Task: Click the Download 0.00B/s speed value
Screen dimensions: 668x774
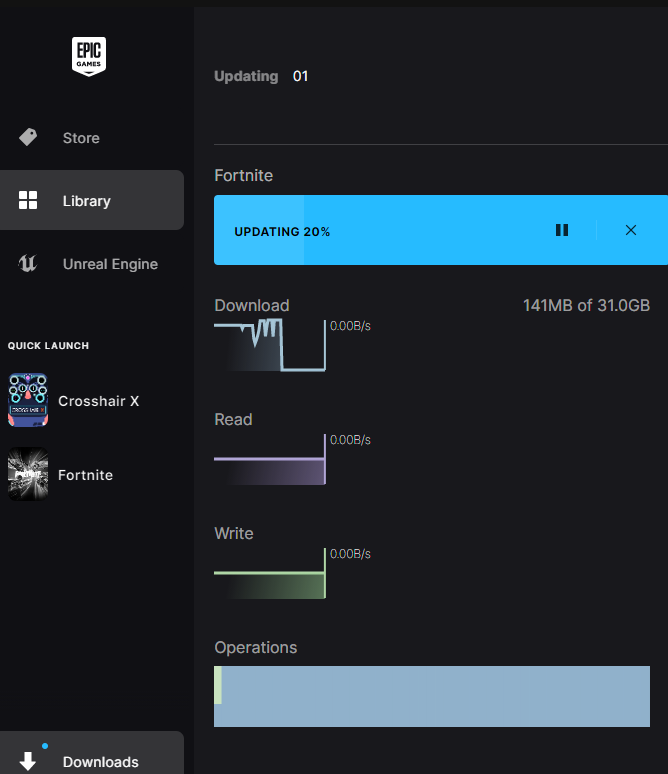Action: pyautogui.click(x=350, y=326)
